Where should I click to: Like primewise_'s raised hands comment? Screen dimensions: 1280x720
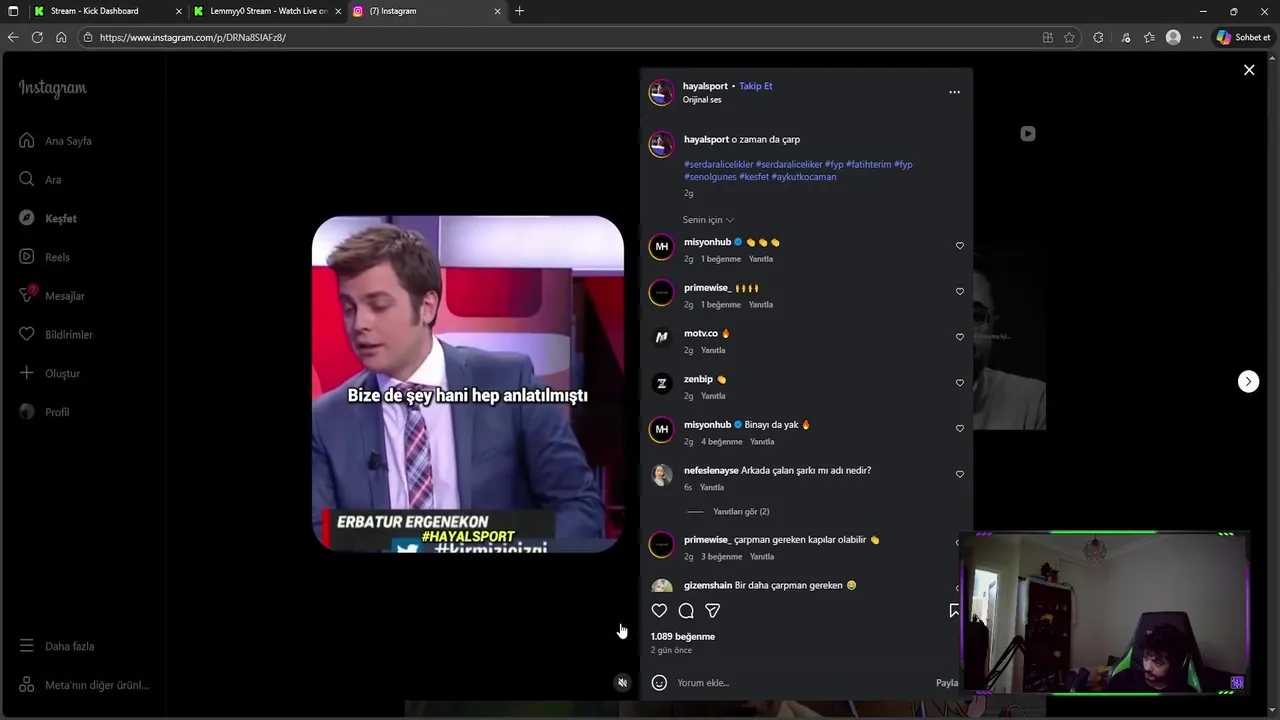click(960, 292)
